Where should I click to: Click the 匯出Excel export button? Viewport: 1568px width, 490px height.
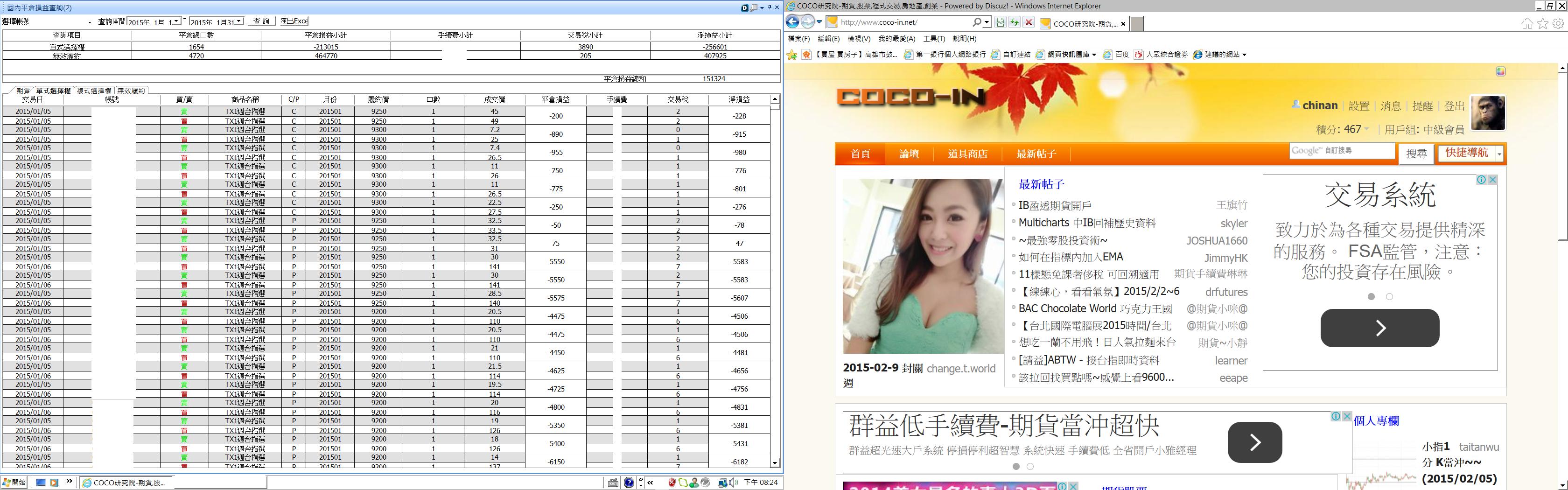point(294,21)
